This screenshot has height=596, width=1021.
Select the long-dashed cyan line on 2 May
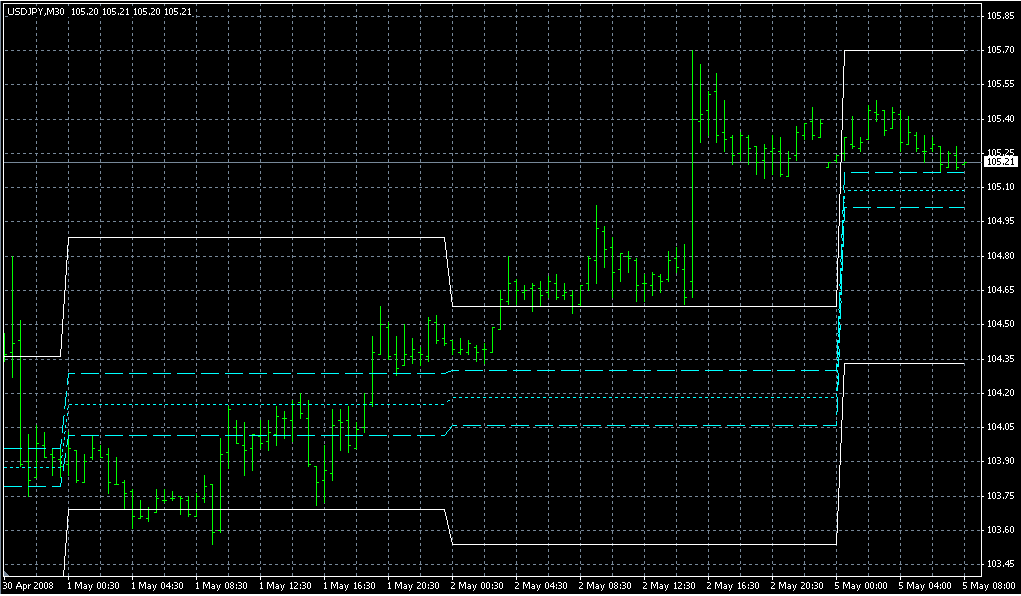(640, 370)
